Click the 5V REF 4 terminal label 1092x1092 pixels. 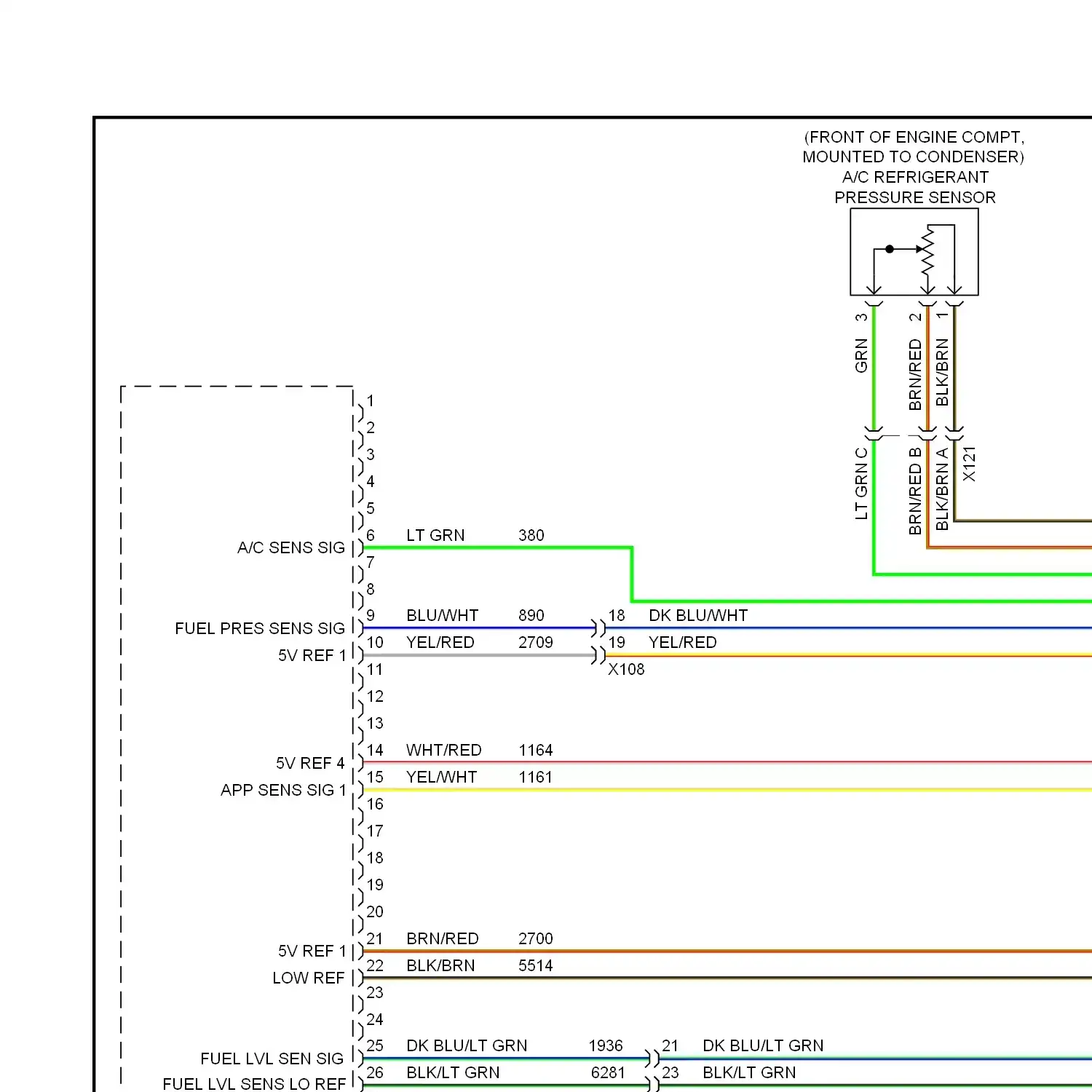click(x=310, y=763)
